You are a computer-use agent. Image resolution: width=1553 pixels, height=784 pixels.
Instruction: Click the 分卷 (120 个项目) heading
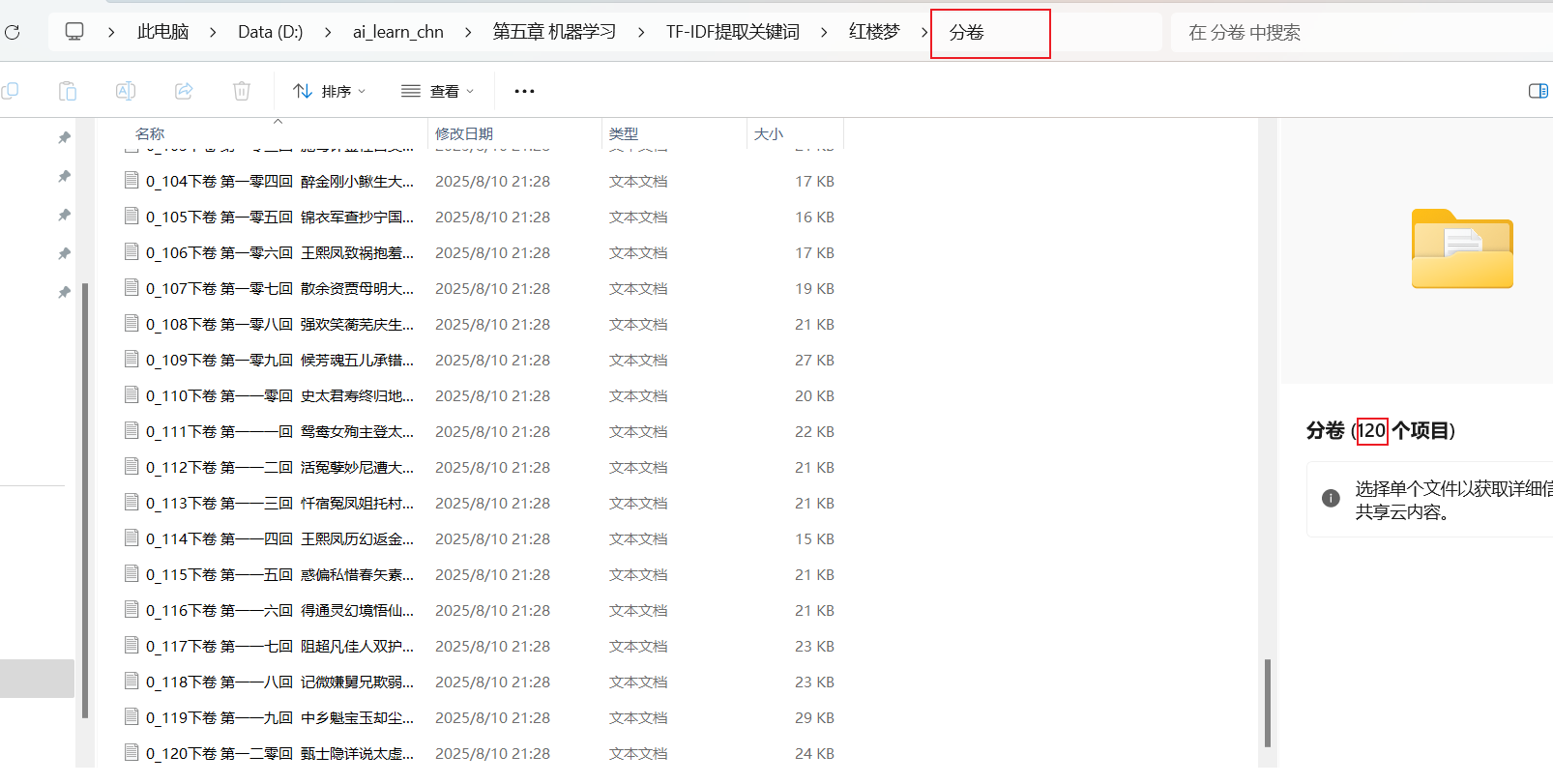coord(1381,430)
